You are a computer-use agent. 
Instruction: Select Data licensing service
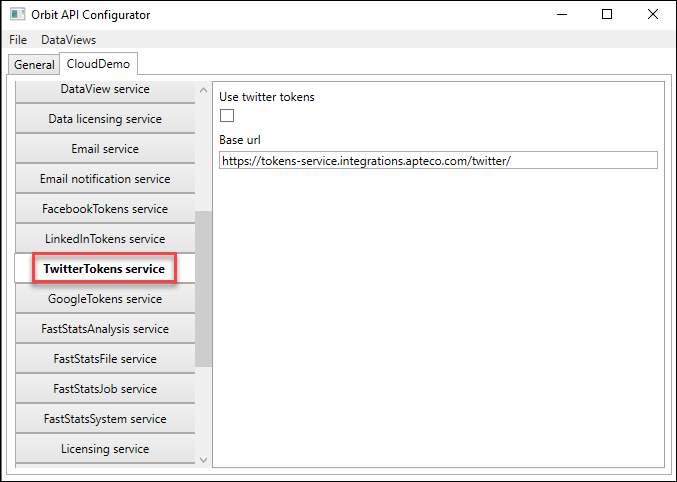click(x=105, y=119)
